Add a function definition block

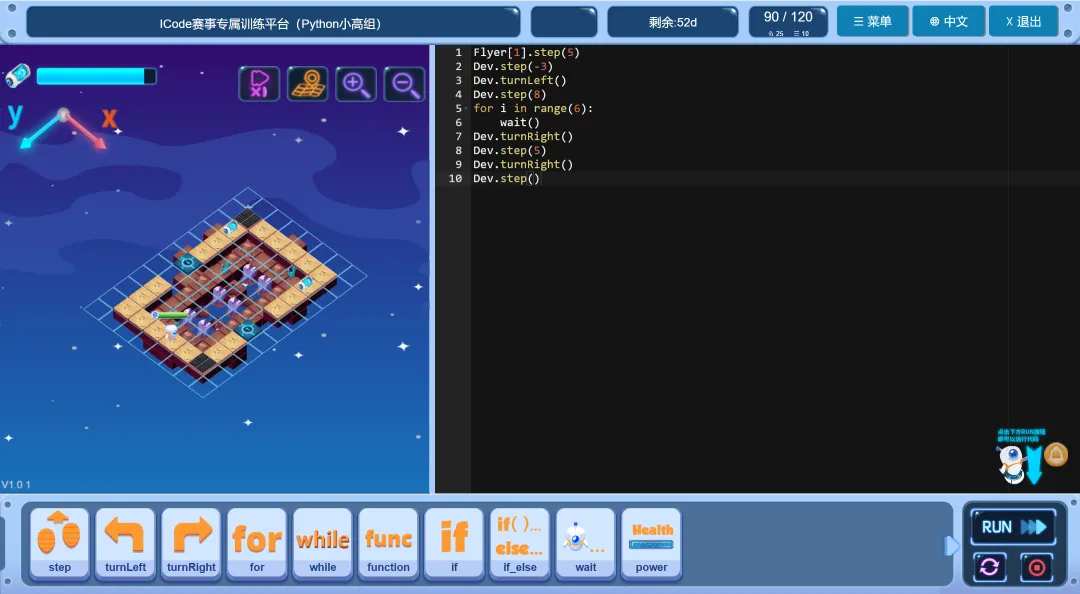tap(388, 544)
